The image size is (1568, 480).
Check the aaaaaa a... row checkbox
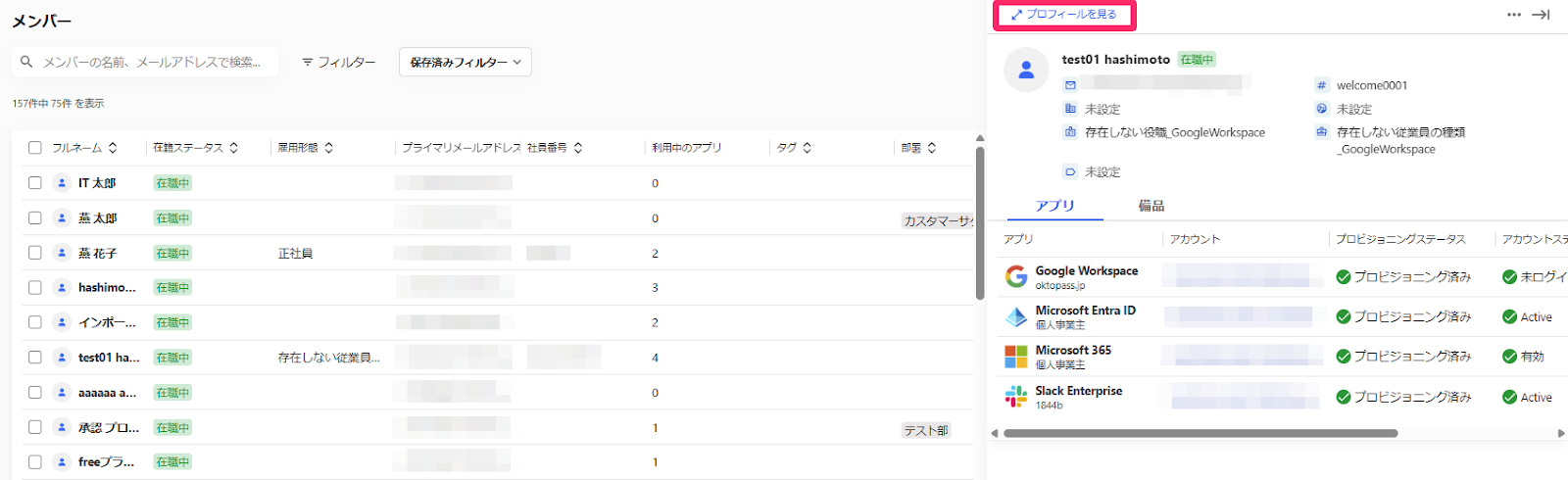click(35, 393)
